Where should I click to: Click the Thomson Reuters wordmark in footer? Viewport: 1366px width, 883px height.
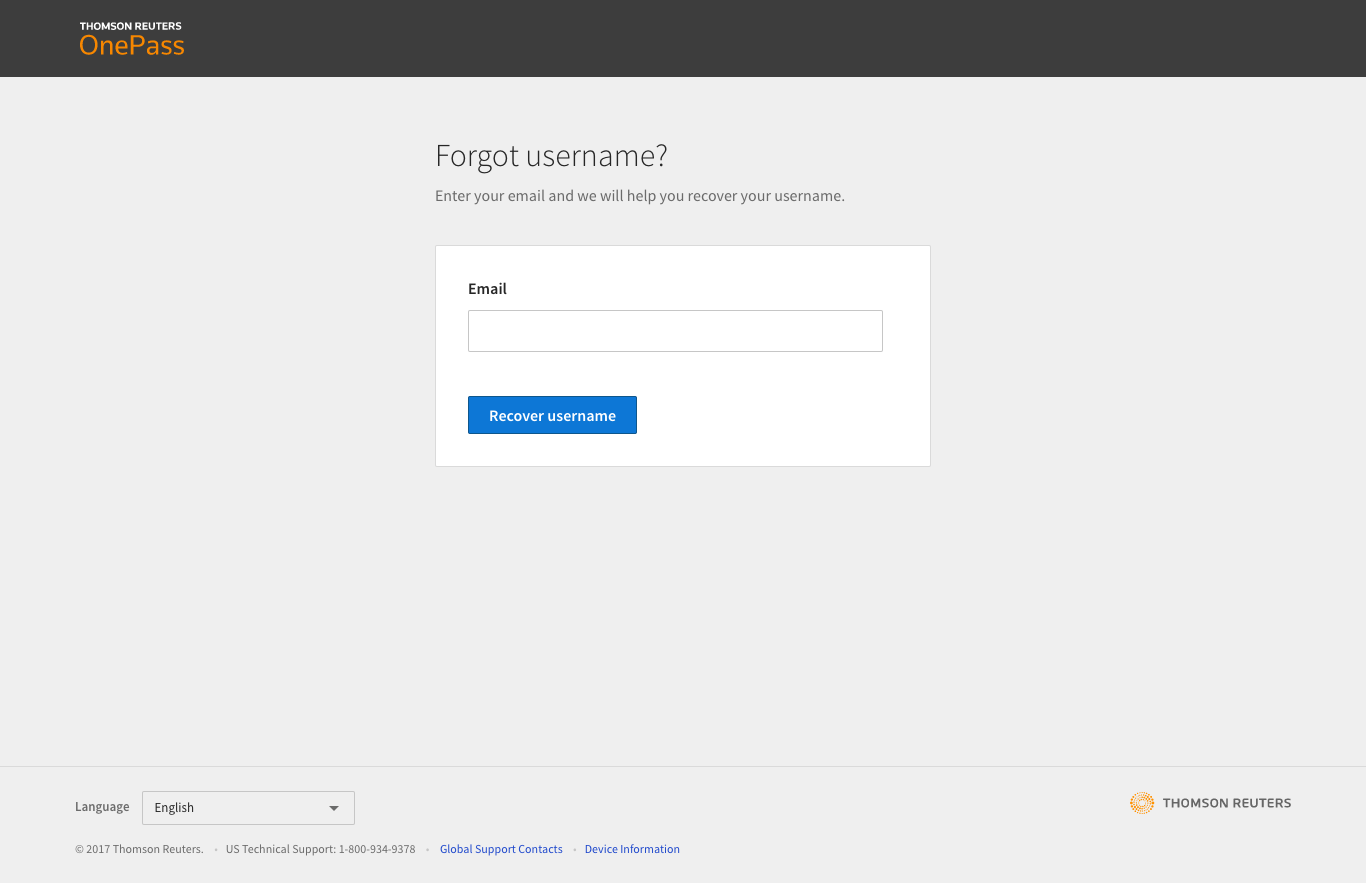(x=1226, y=803)
